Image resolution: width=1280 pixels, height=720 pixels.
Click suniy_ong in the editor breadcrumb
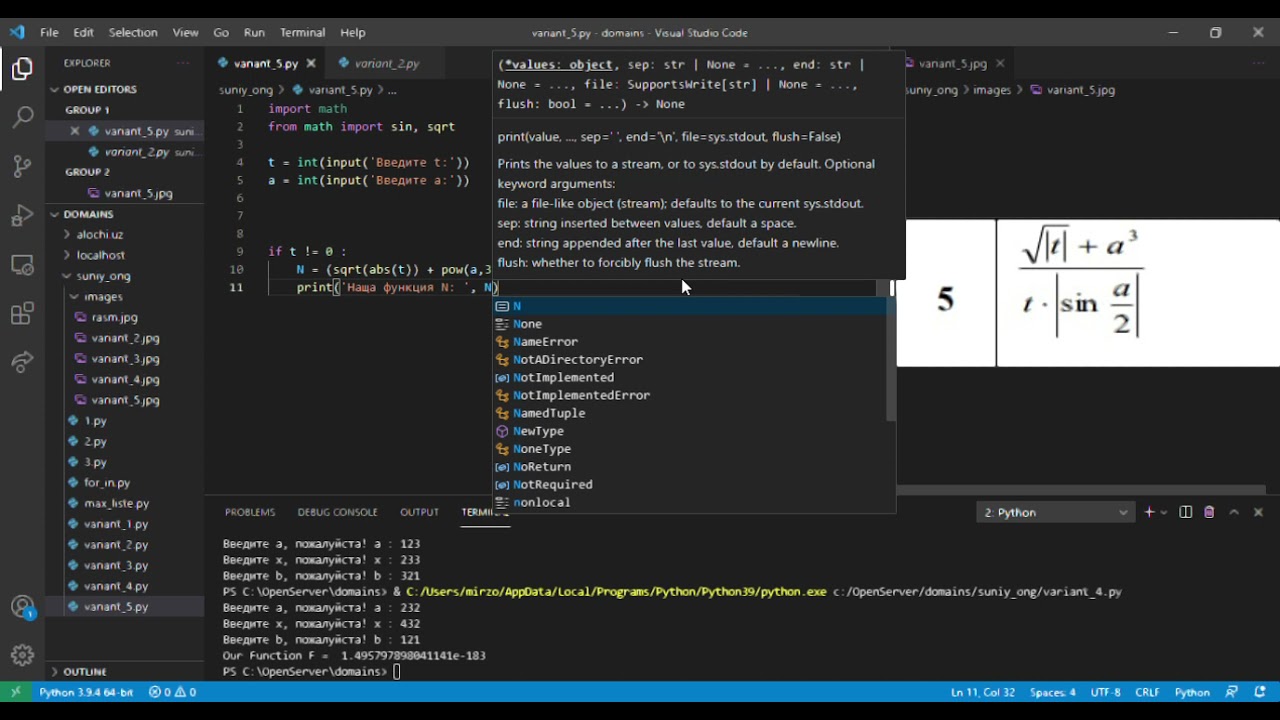coord(246,90)
